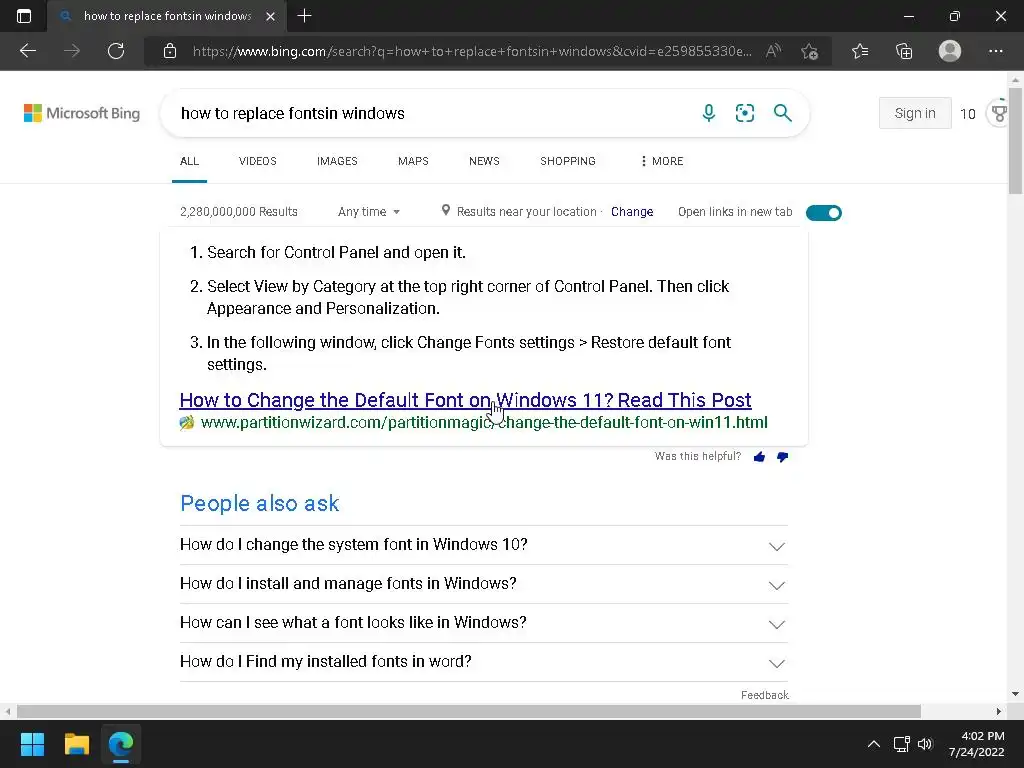This screenshot has height=768, width=1024.
Task: Open a new tab with the plus icon
Action: pyautogui.click(x=304, y=16)
